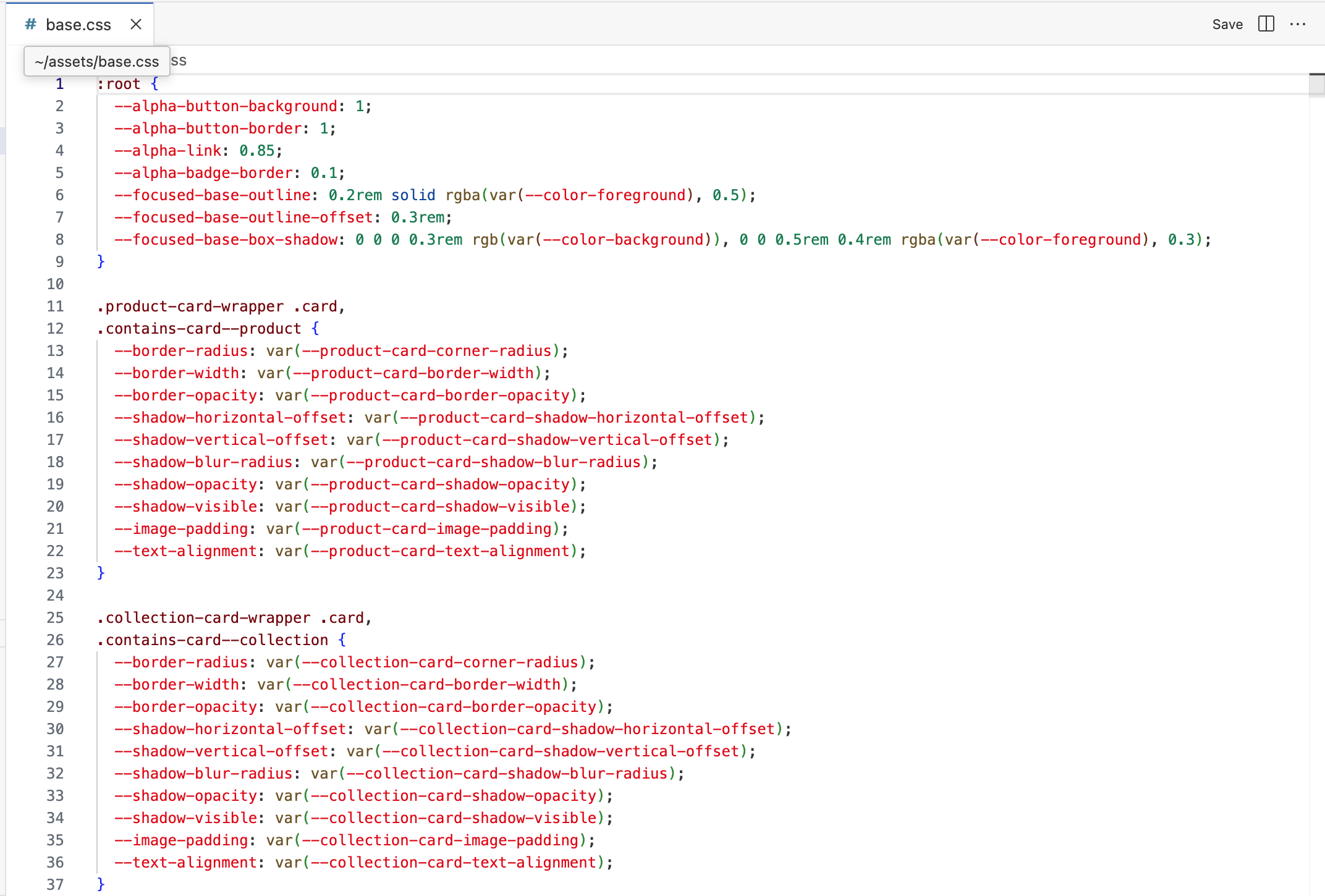Click the .collection-card-wrapper .card selector

coord(230,618)
